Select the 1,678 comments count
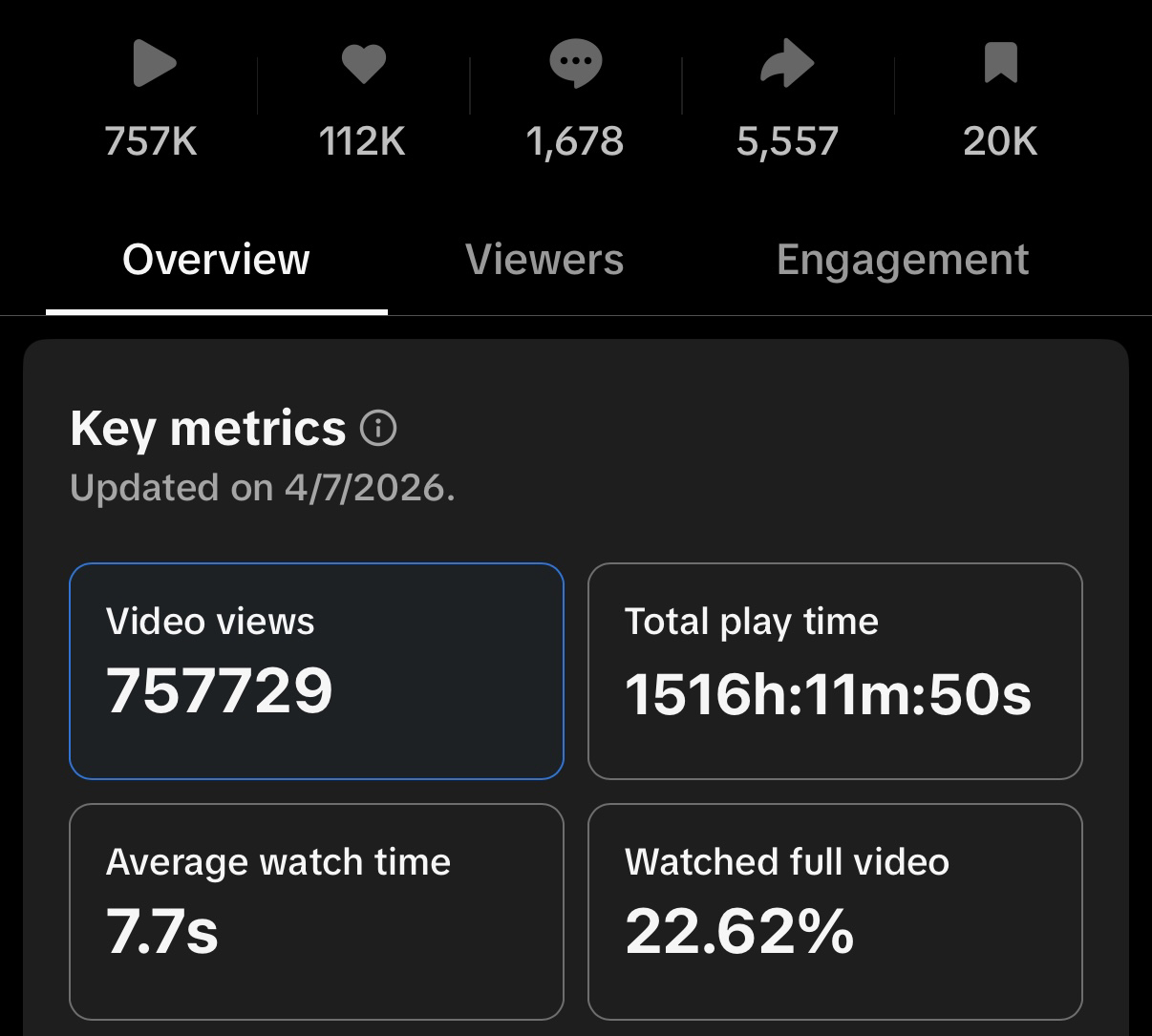Screen dimensions: 1152x1036 point(575,142)
